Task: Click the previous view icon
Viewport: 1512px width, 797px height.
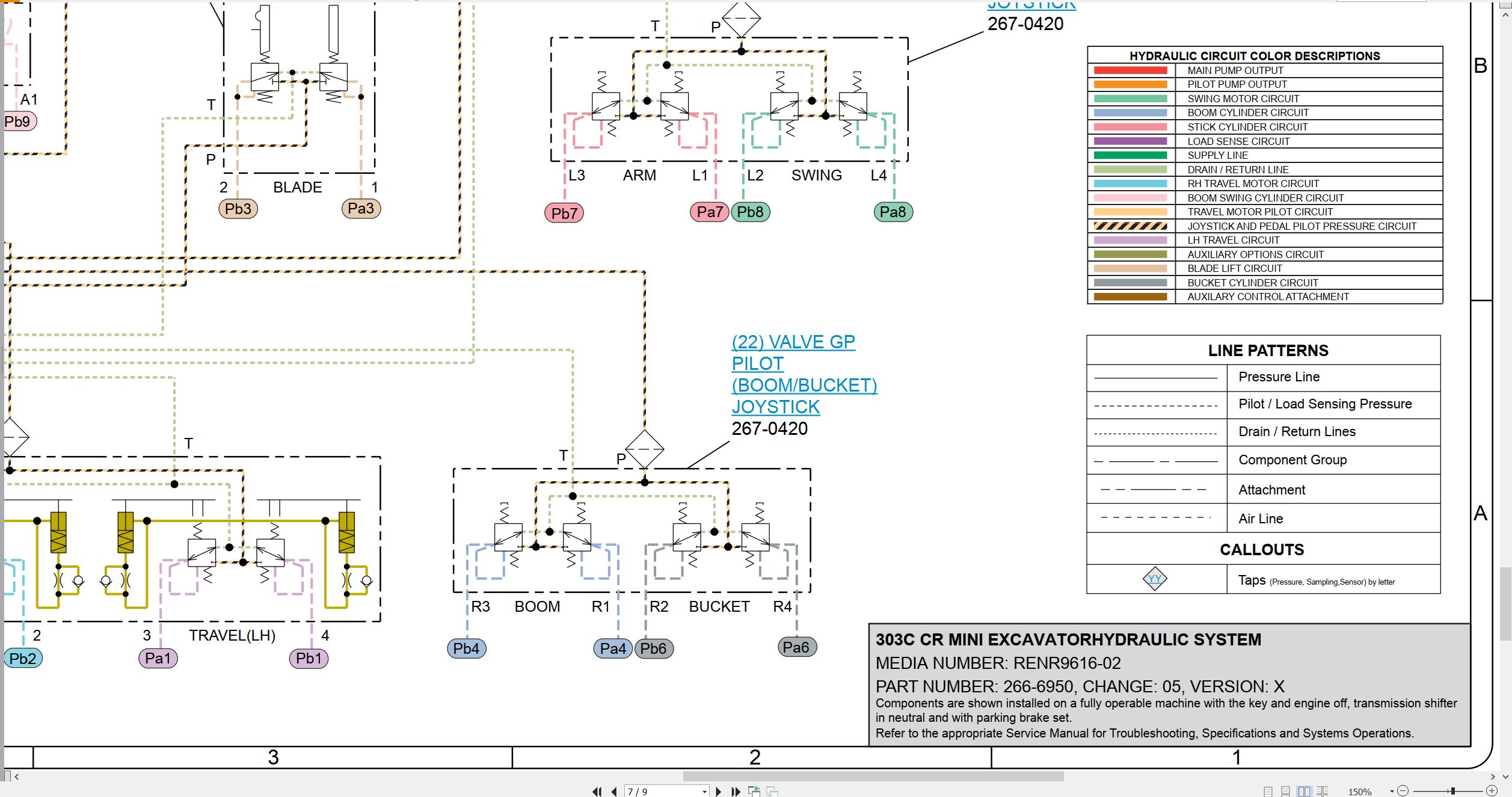Action: [754, 792]
